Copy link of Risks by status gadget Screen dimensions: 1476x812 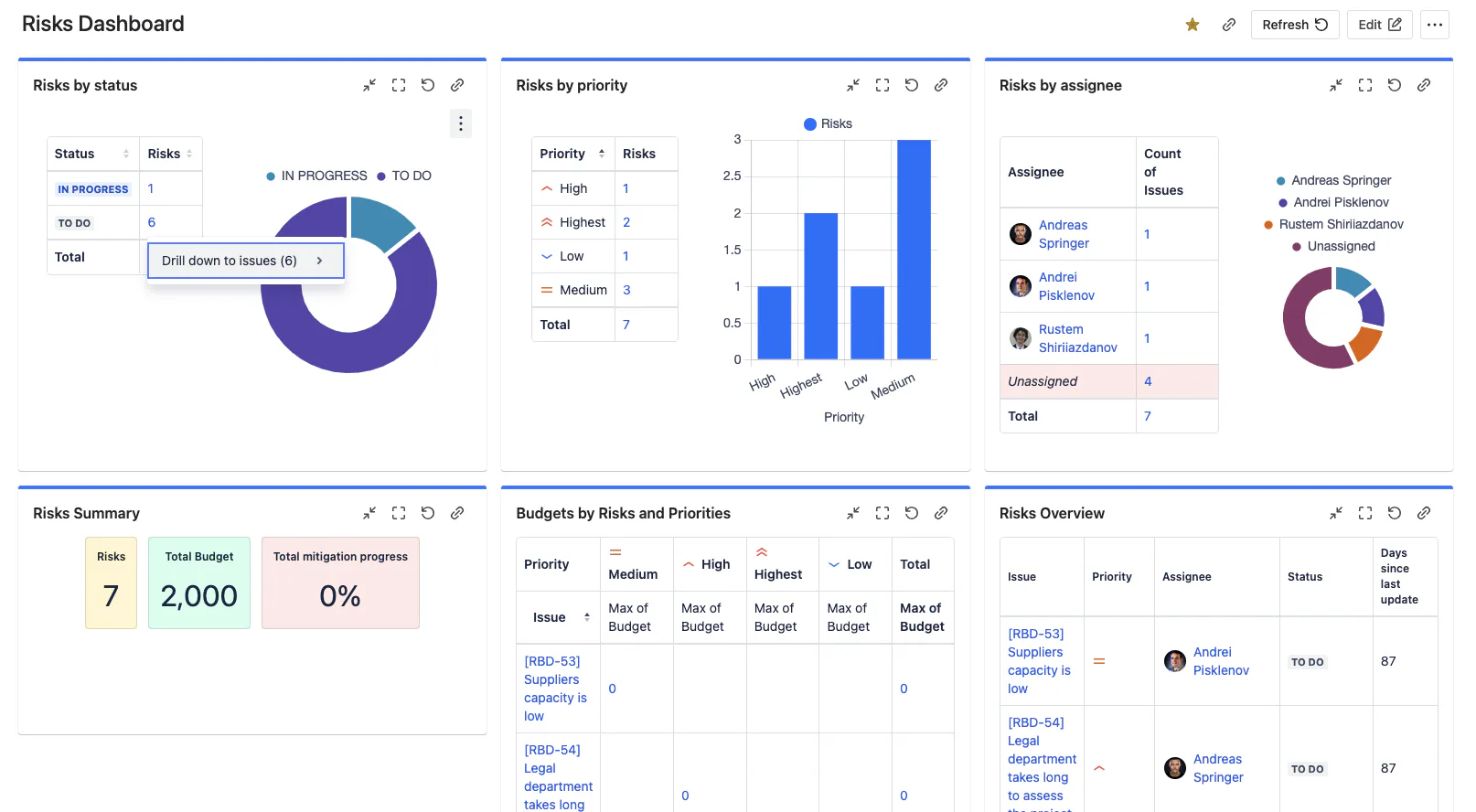coord(457,85)
